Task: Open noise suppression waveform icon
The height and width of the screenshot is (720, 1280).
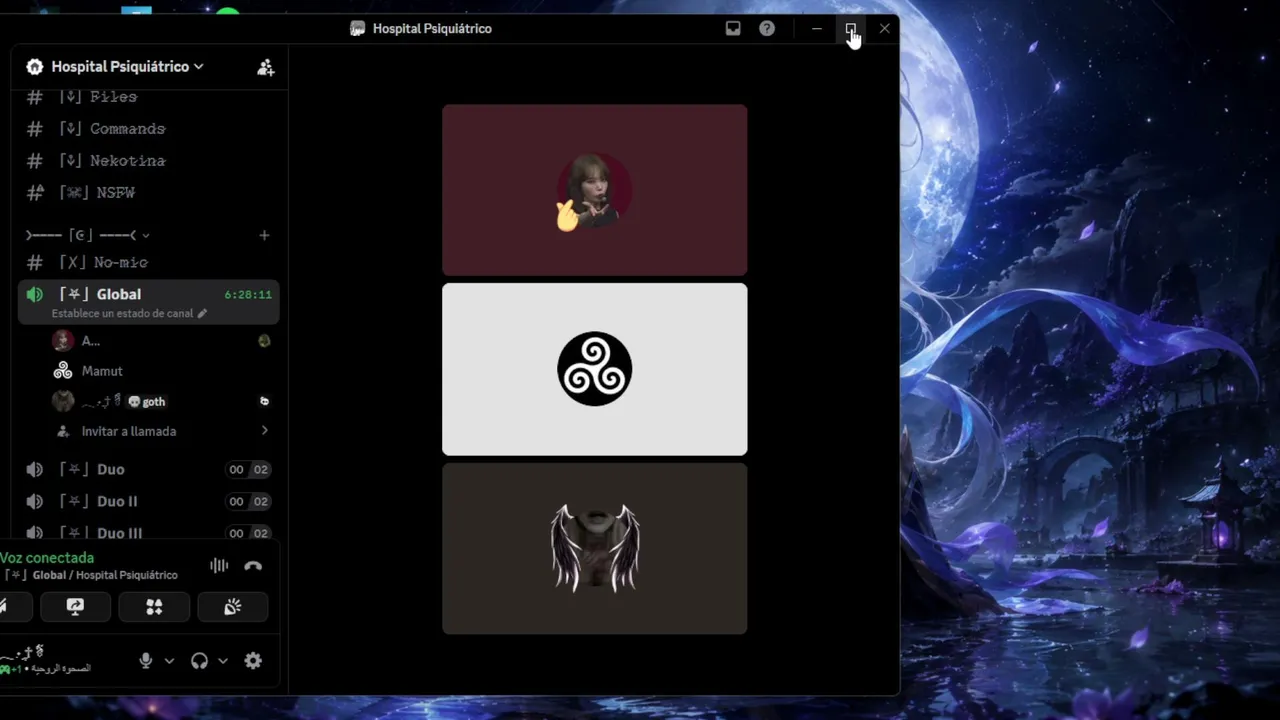Action: click(219, 566)
